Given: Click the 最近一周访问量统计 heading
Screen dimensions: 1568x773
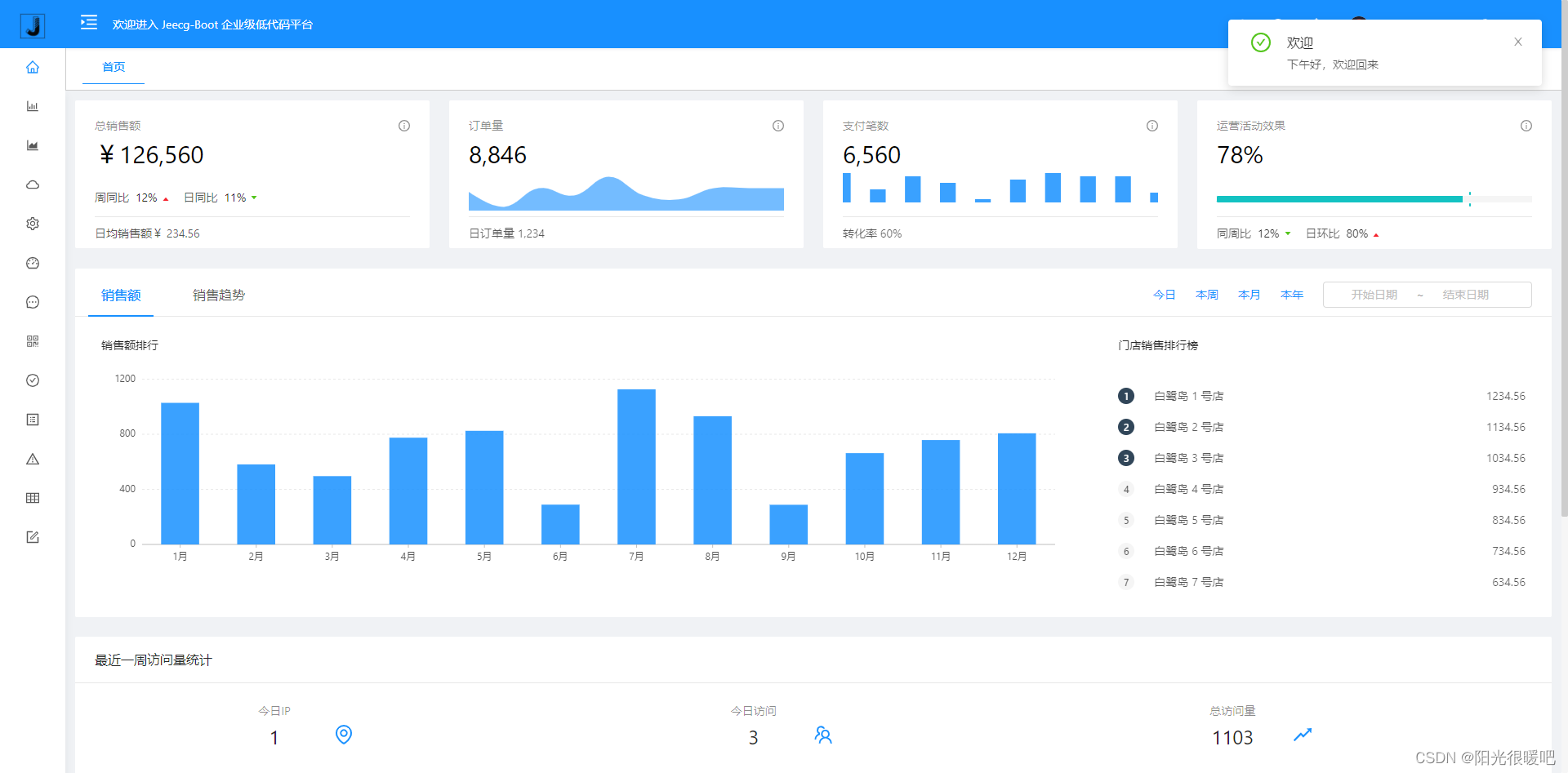Looking at the screenshot, I should tap(154, 660).
